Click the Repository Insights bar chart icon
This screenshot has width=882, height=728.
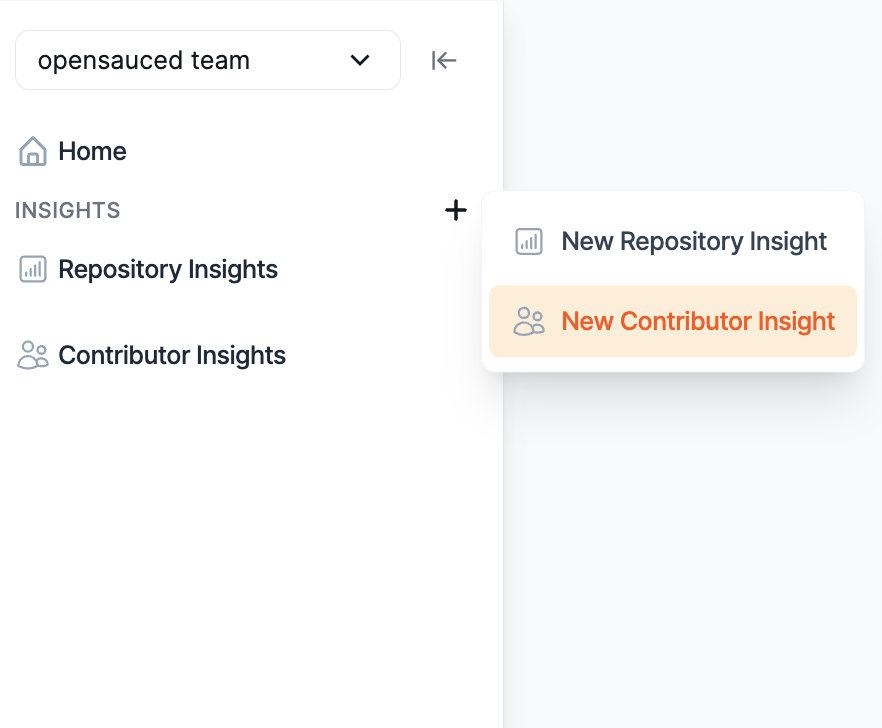click(33, 269)
